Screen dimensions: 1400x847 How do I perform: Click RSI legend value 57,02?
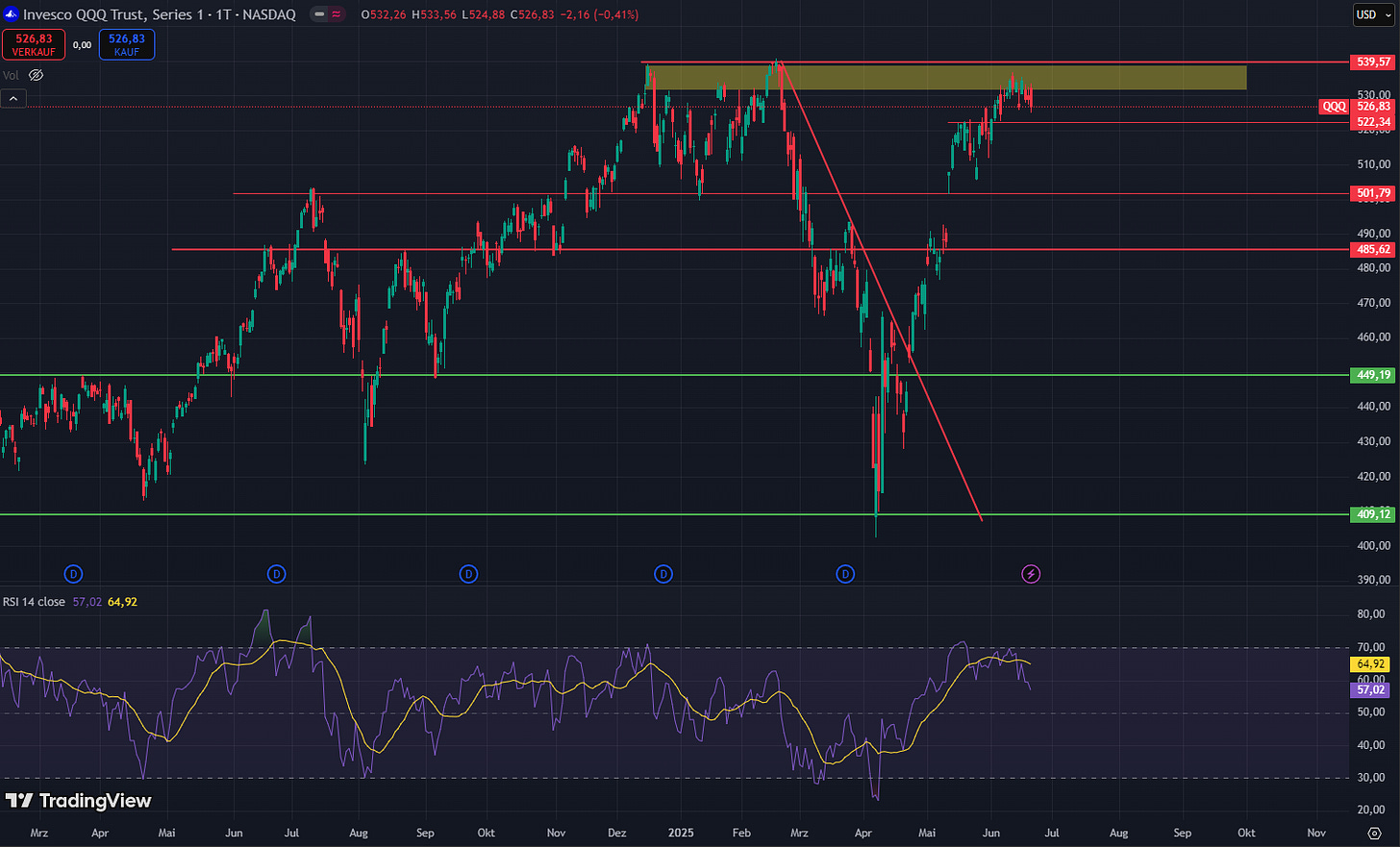pyautogui.click(x=87, y=602)
